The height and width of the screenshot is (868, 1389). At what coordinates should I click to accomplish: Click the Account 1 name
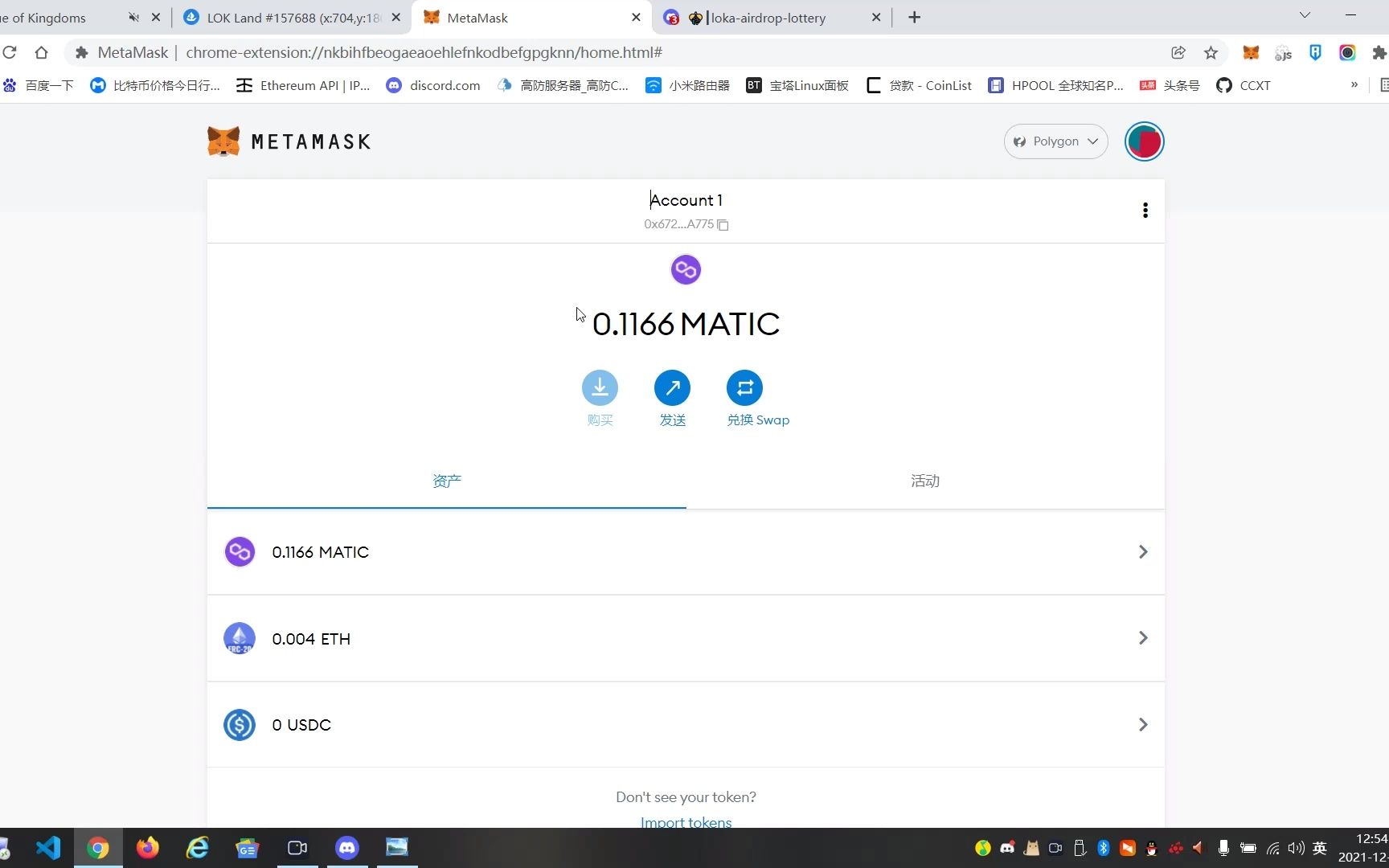pos(686,200)
